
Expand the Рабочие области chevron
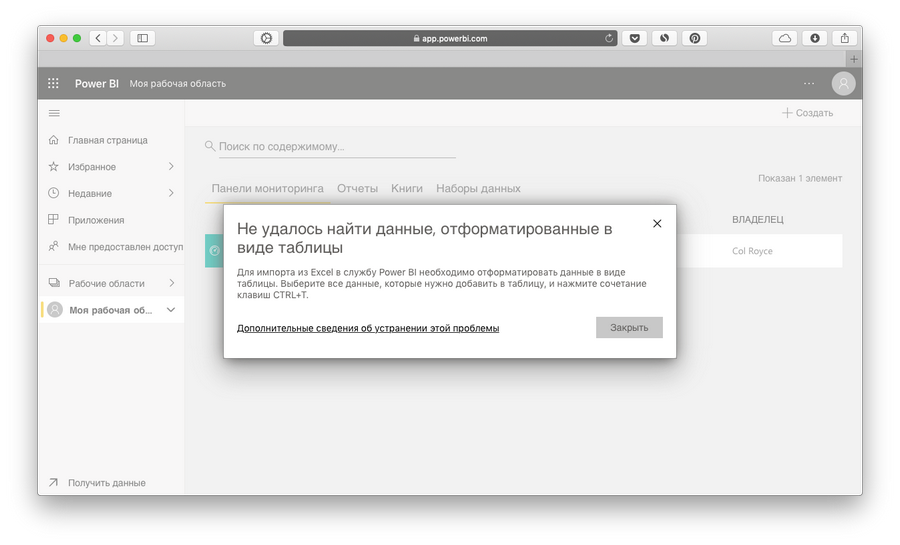(x=171, y=282)
